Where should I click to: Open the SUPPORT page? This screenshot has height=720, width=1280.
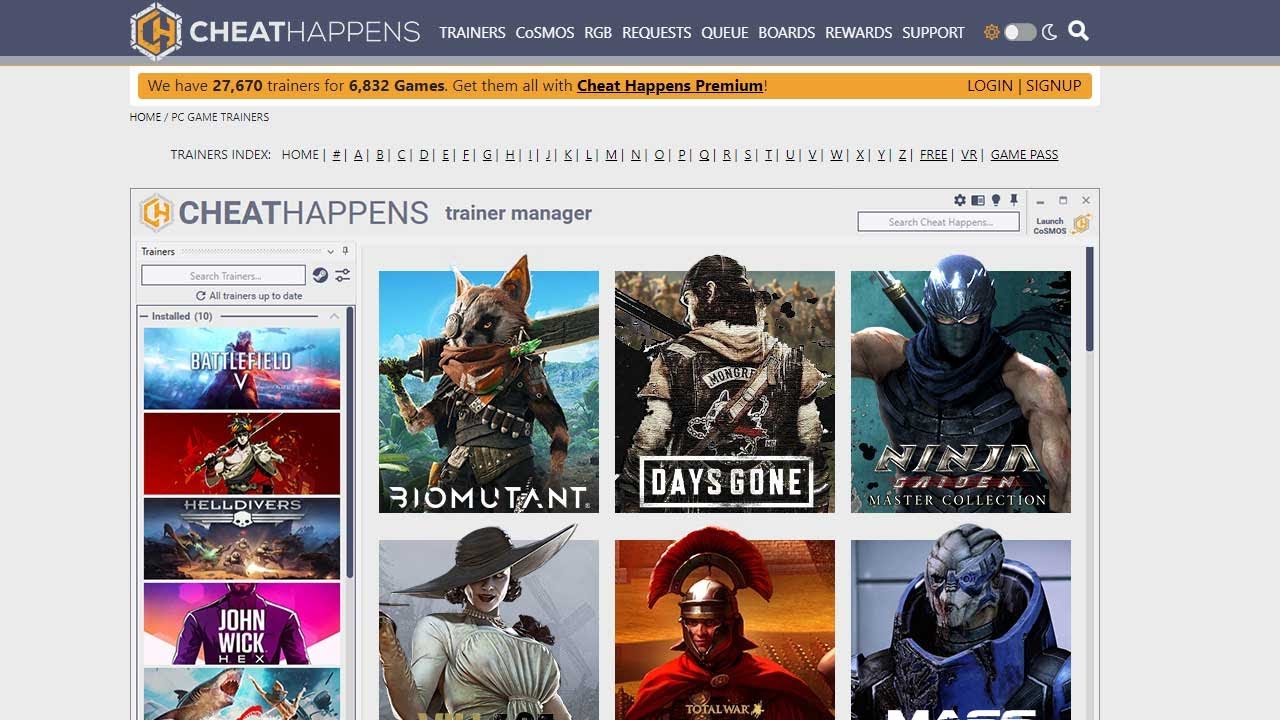pyautogui.click(x=933, y=32)
